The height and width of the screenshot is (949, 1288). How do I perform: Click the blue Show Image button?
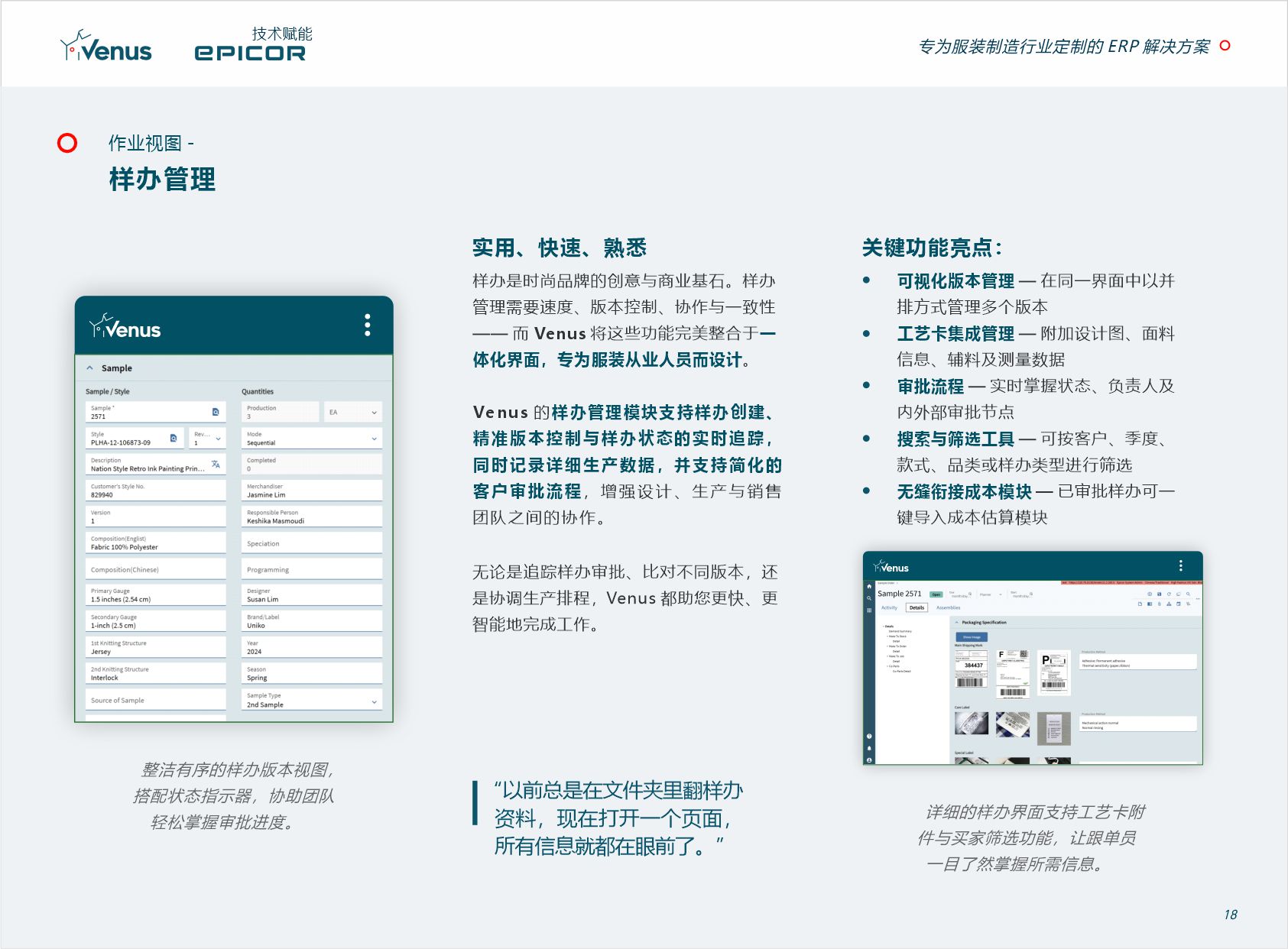[972, 637]
